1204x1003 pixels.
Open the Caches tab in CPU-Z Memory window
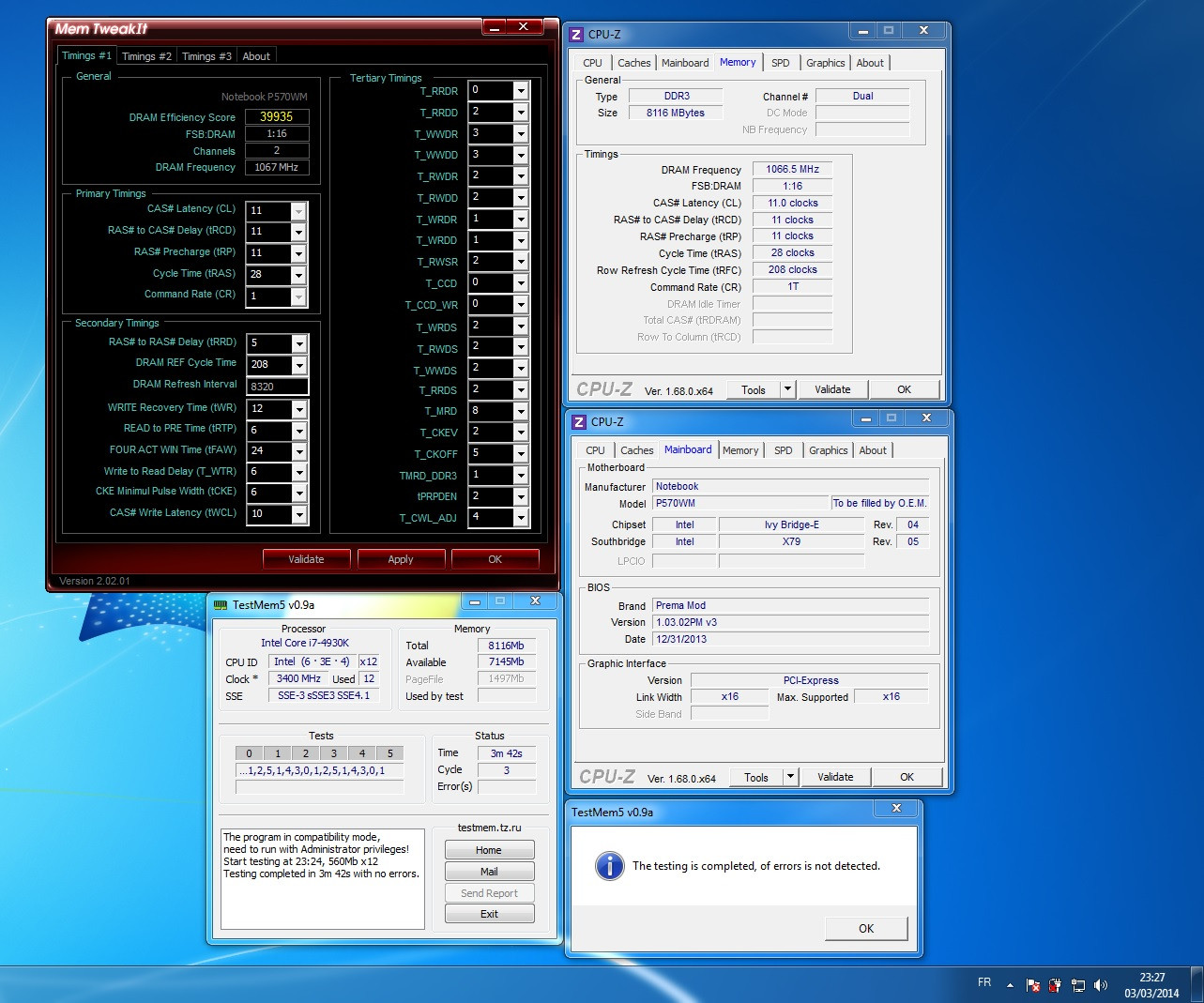click(633, 63)
